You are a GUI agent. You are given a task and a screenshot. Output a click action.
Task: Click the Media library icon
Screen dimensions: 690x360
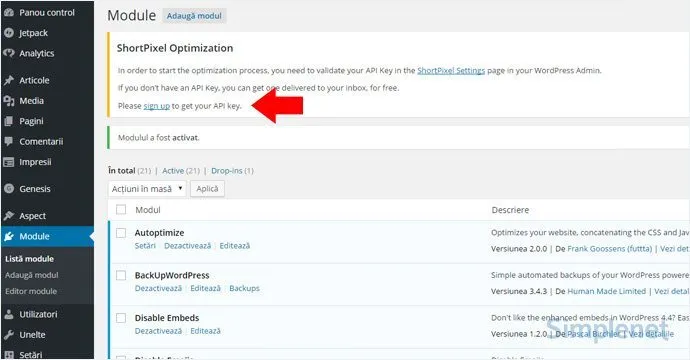[x=9, y=101]
